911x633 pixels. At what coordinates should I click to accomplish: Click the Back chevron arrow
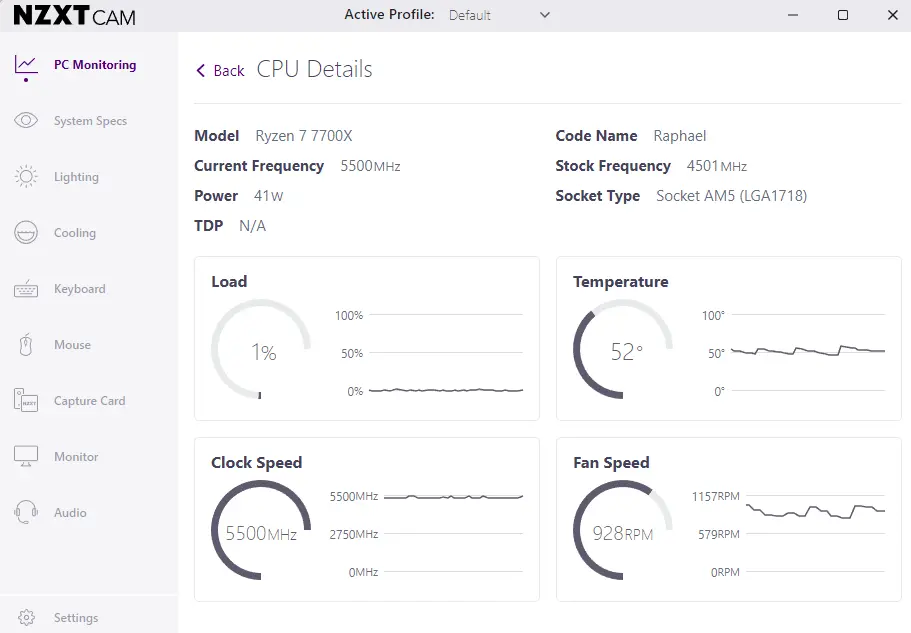tap(200, 71)
